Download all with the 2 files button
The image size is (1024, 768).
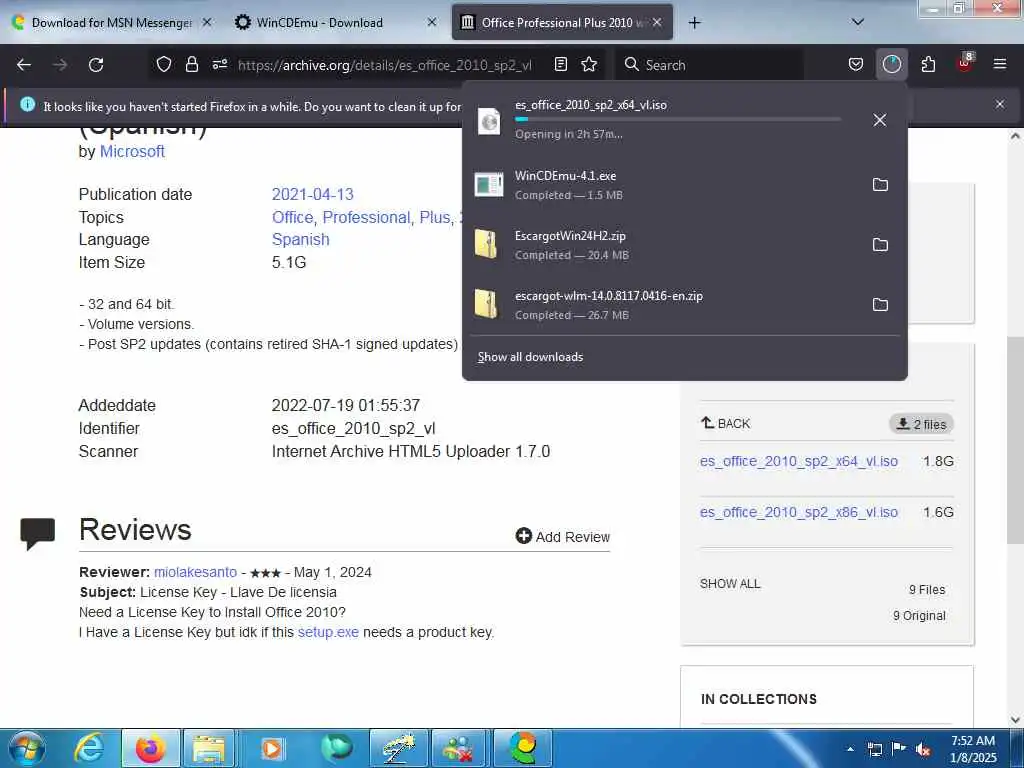pyautogui.click(x=921, y=424)
